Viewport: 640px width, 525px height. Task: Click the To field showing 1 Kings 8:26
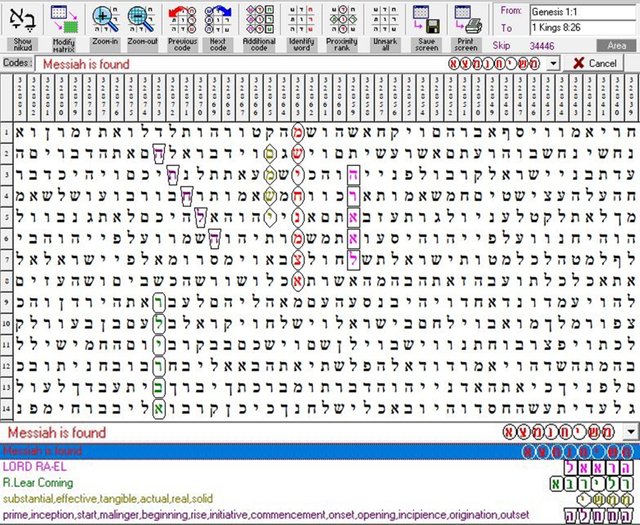pyautogui.click(x=583, y=29)
